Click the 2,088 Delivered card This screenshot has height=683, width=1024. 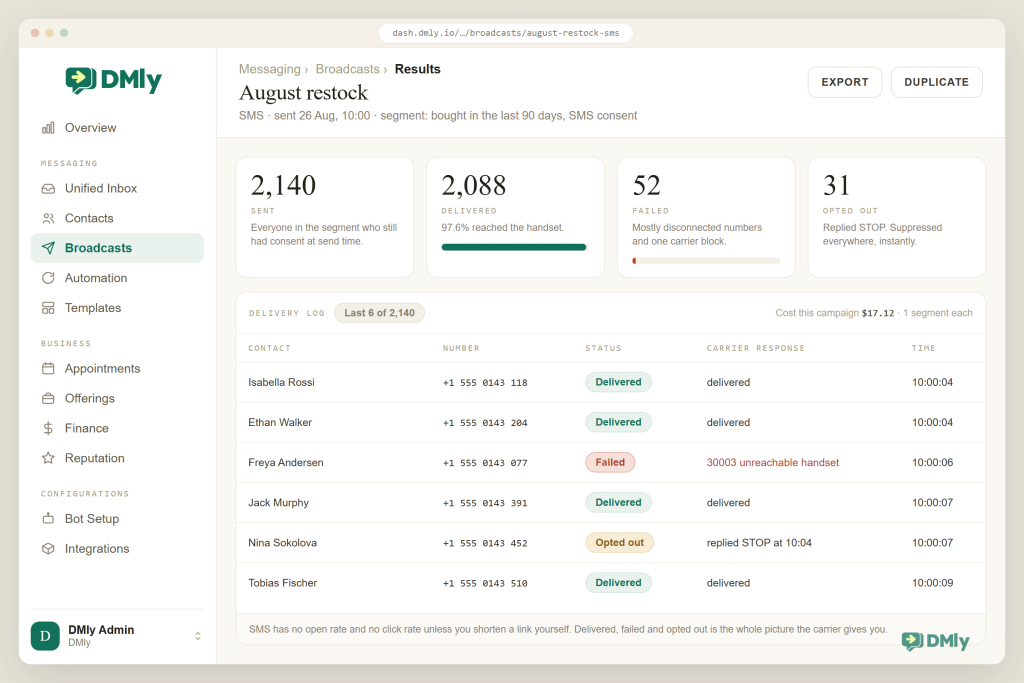point(515,217)
